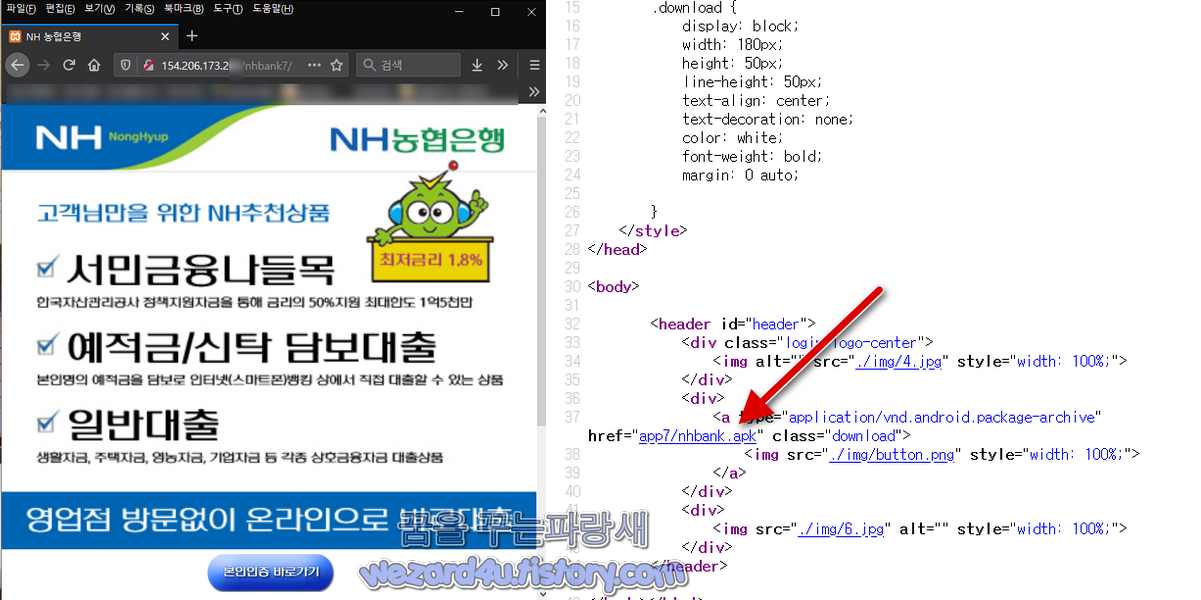The height and width of the screenshot is (600, 1201).
Task: Click the 일반대출 checkbox mark
Action: click(47, 423)
